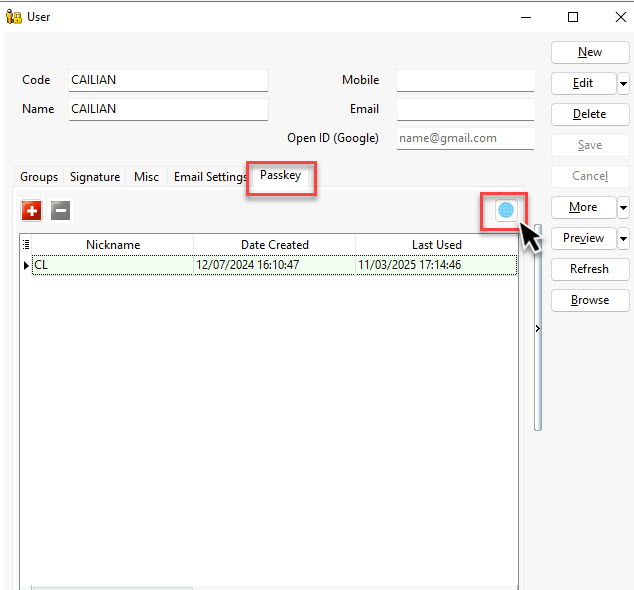Click the blue globe icon
Screen dimensions: 634x590
[x=506, y=210]
